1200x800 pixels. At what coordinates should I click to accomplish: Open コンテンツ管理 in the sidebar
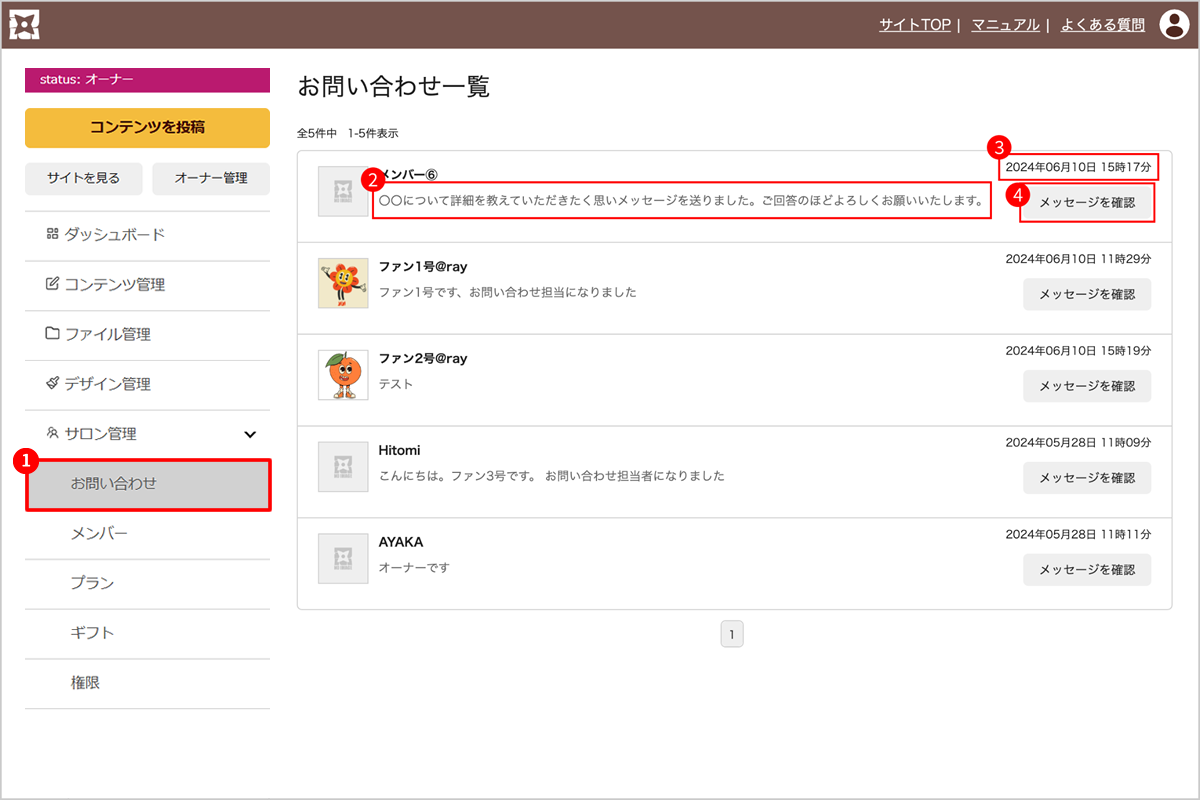coord(114,285)
